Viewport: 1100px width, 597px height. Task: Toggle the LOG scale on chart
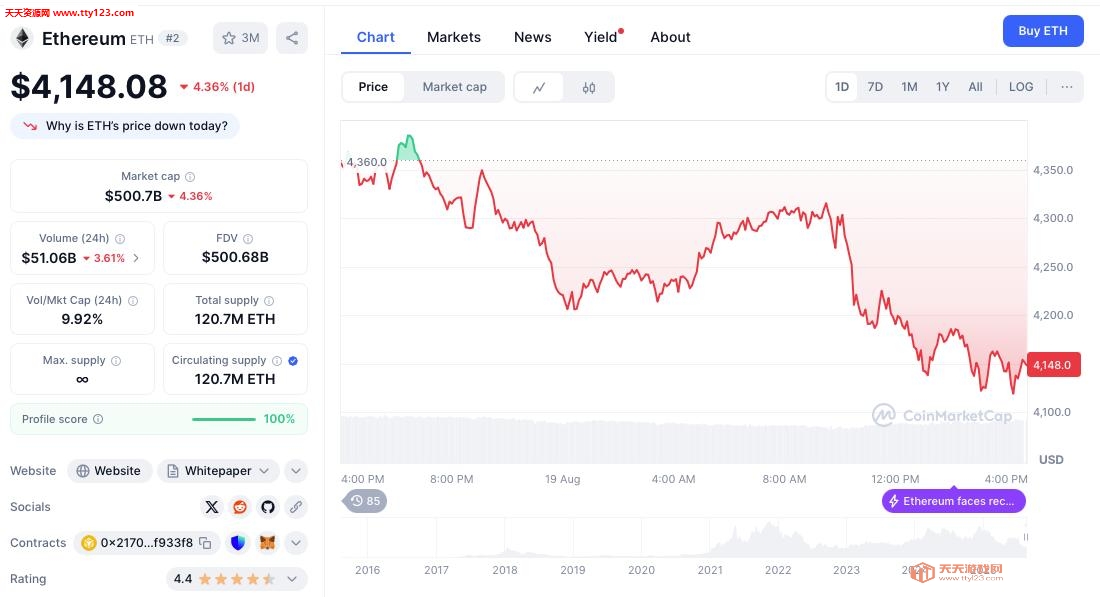(x=1021, y=87)
